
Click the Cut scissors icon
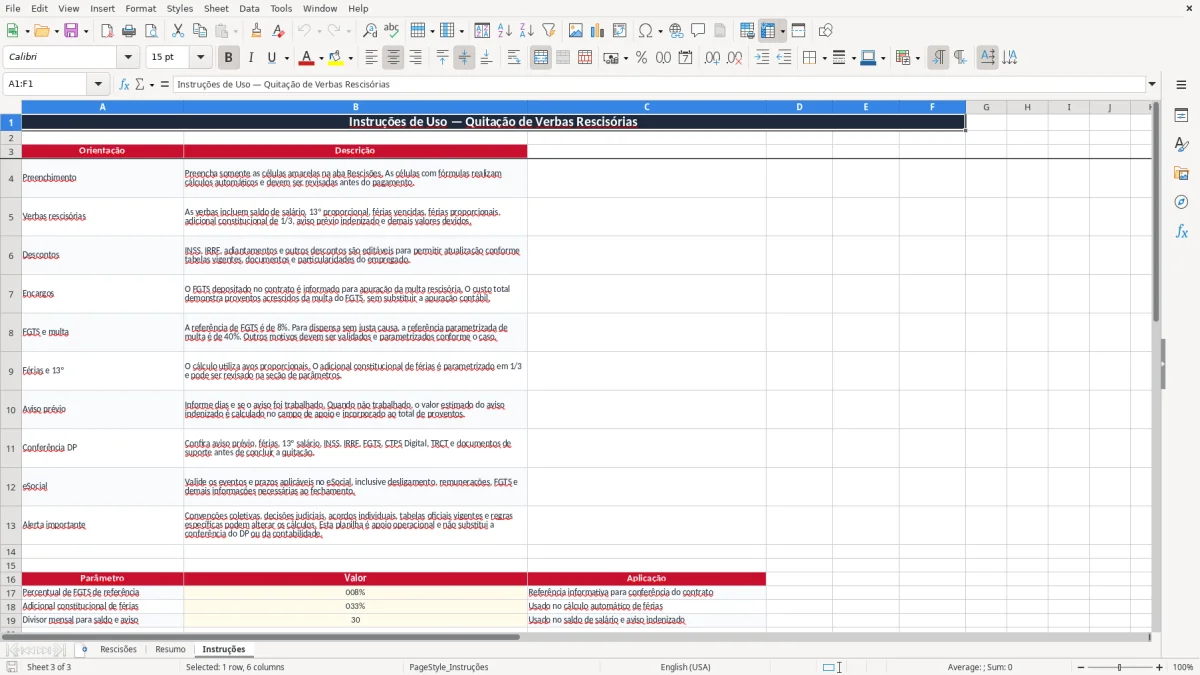[x=178, y=31]
